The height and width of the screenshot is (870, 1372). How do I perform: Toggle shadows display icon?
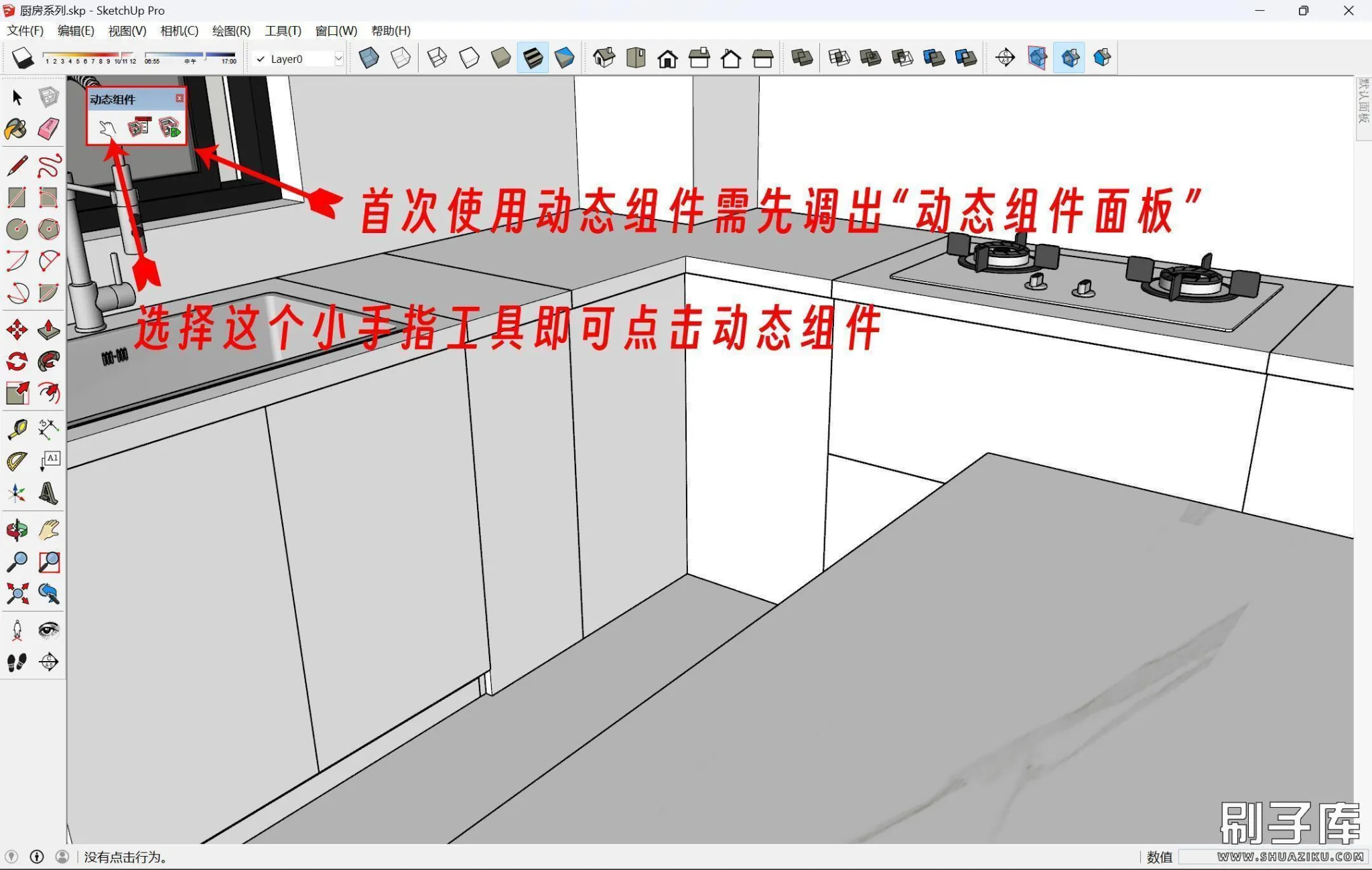click(x=23, y=58)
